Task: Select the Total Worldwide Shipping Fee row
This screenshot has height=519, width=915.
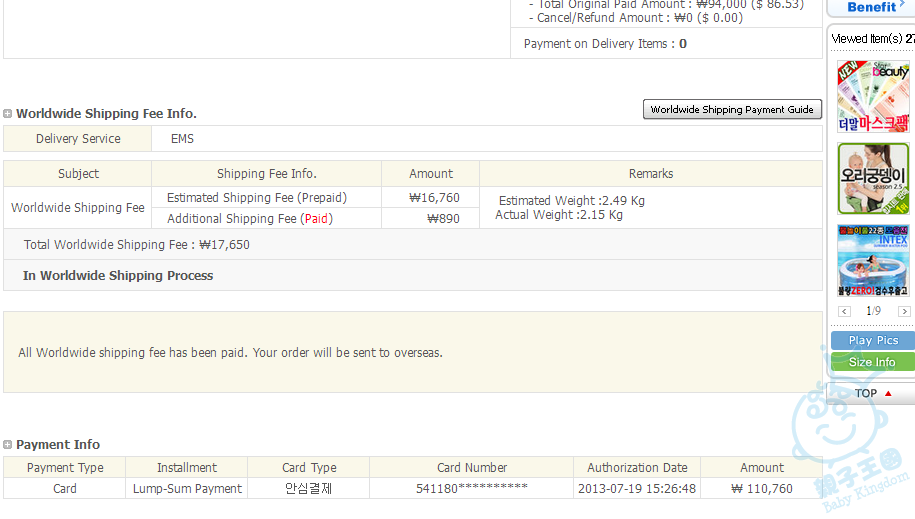Action: pos(413,245)
